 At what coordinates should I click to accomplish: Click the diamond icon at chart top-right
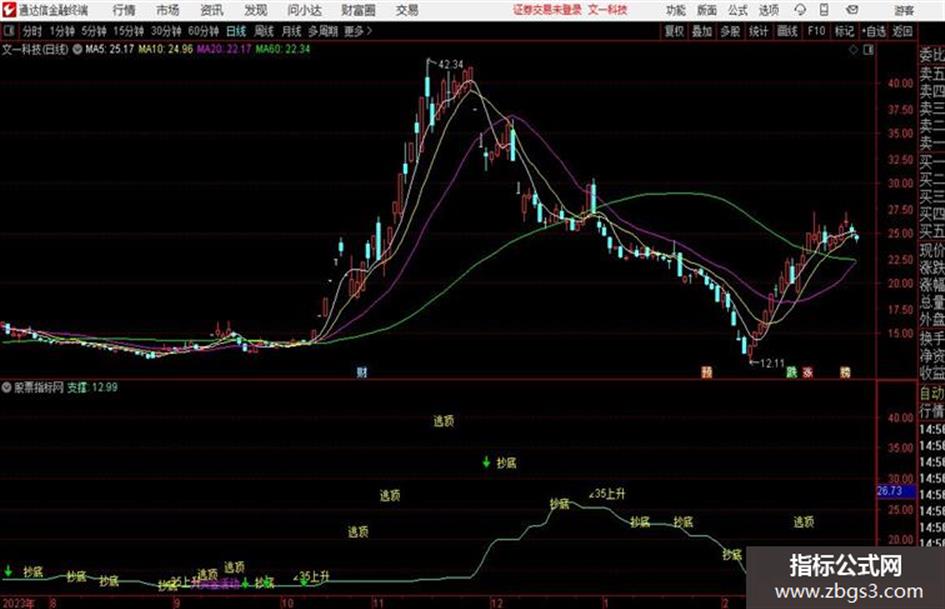[x=853, y=50]
